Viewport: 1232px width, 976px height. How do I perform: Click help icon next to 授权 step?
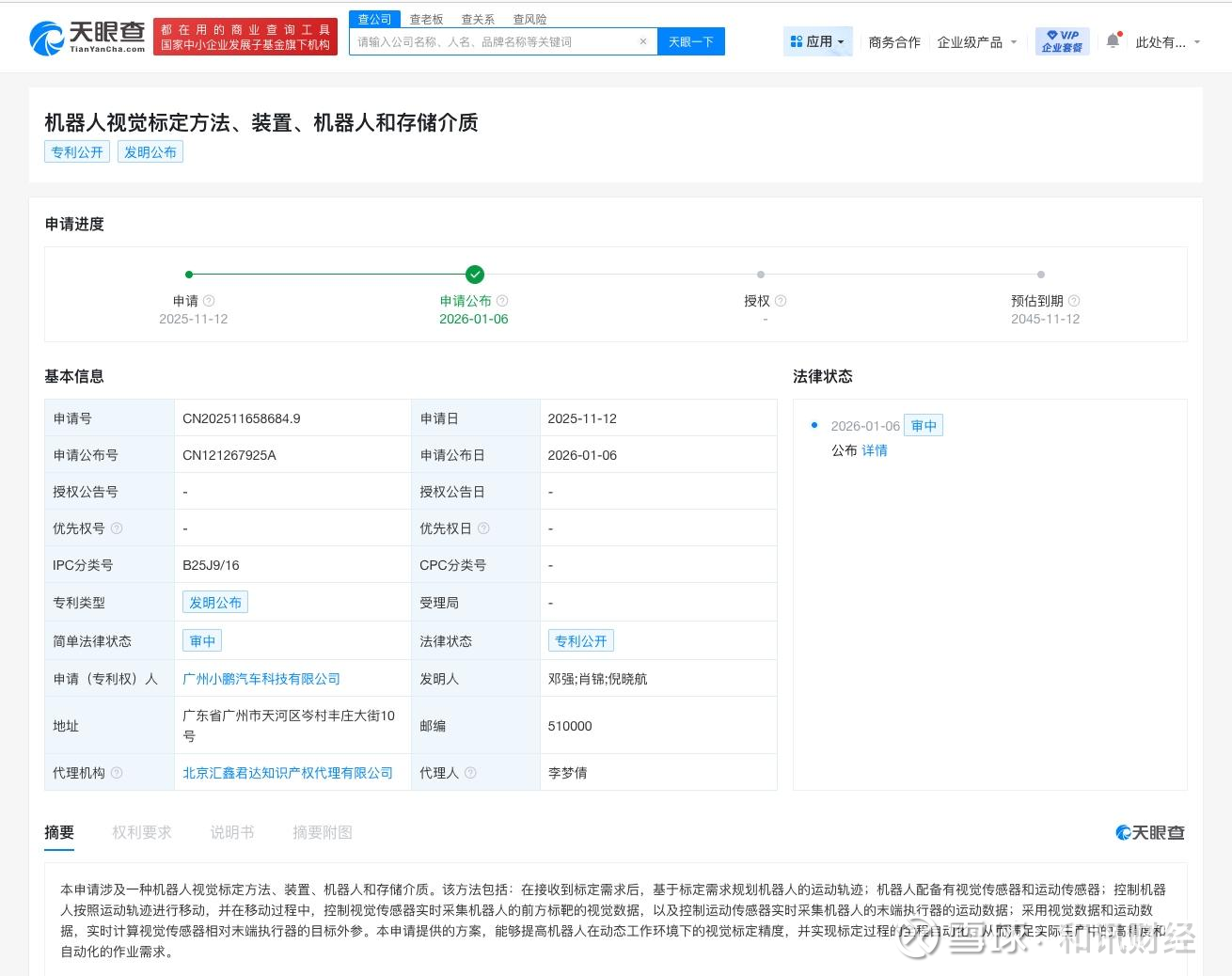pyautogui.click(x=781, y=301)
